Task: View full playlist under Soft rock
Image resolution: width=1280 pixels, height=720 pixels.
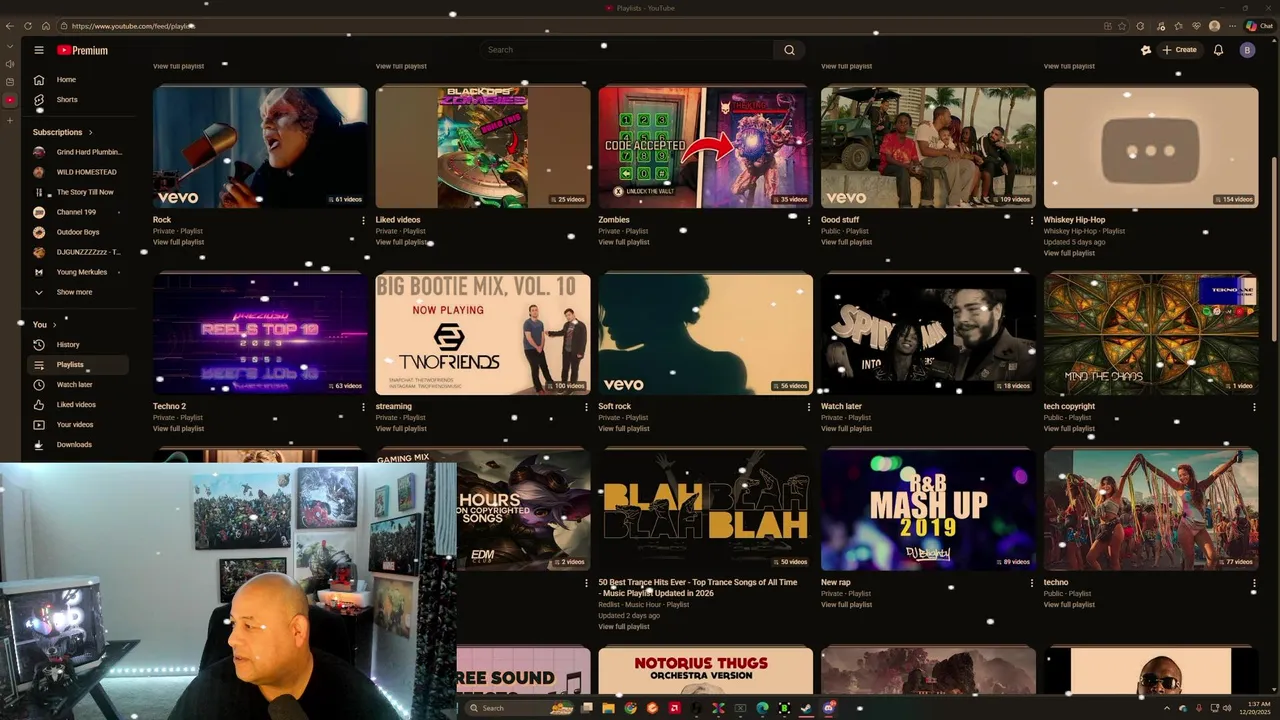Action: (x=624, y=429)
